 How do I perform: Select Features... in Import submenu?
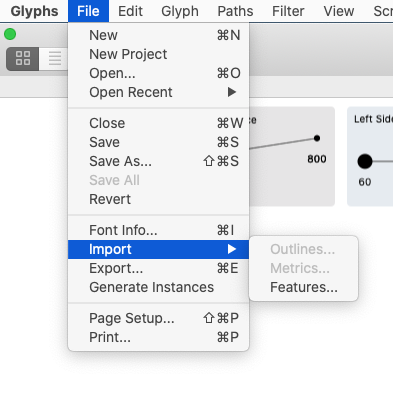click(x=304, y=287)
